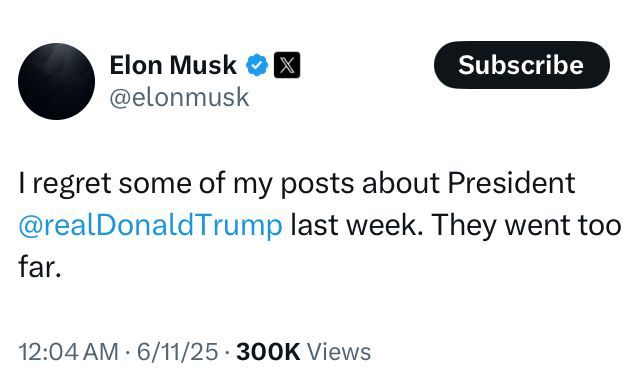The height and width of the screenshot is (379, 644).
Task: Click the Views label
Action: [x=339, y=352]
